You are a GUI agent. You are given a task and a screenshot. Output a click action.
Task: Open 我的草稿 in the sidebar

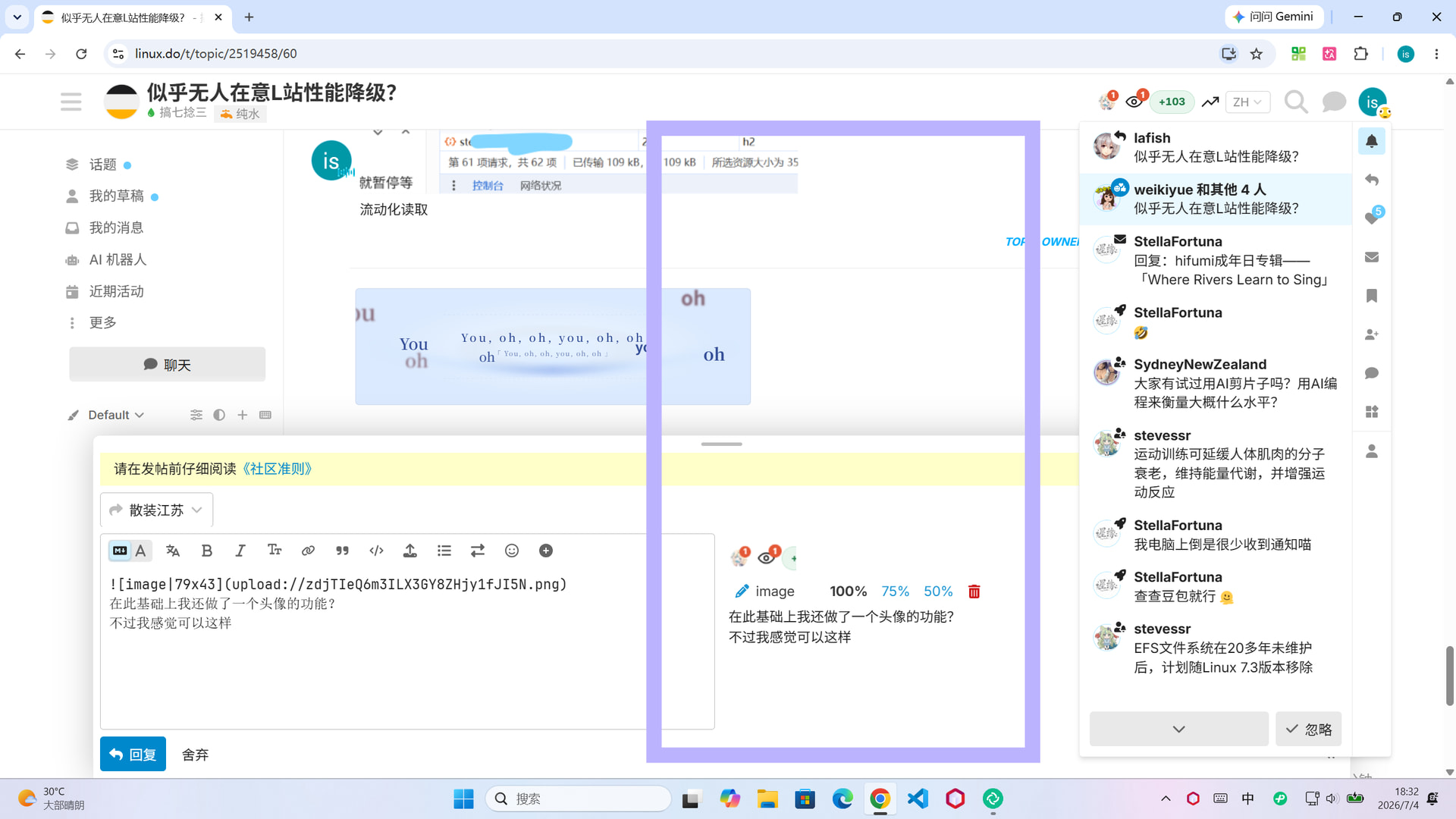tap(116, 196)
